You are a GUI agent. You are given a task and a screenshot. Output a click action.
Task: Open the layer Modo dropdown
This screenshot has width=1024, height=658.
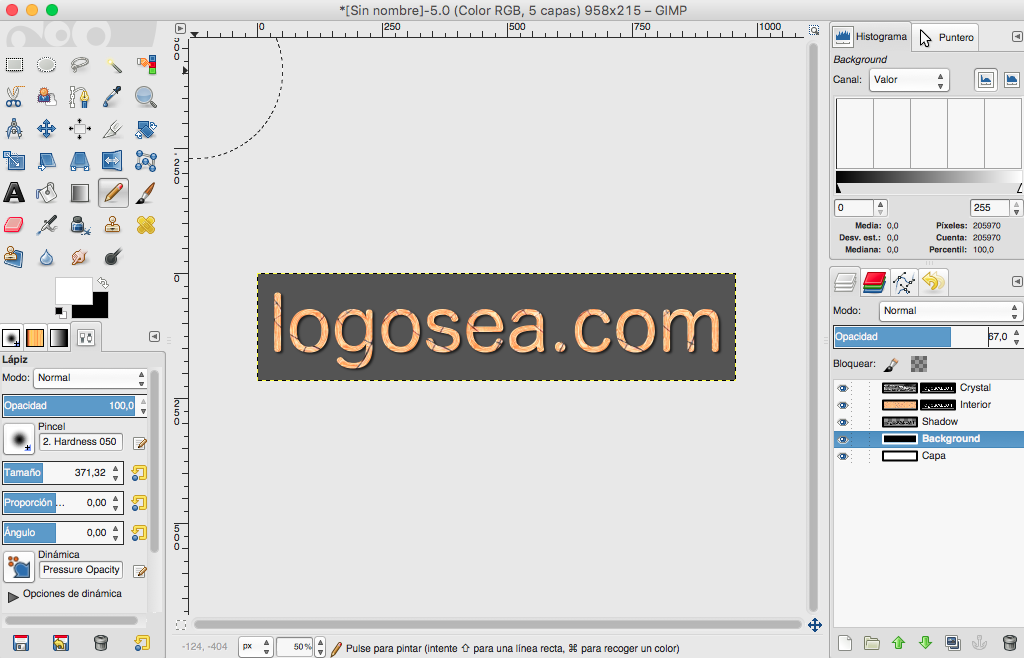(x=950, y=311)
